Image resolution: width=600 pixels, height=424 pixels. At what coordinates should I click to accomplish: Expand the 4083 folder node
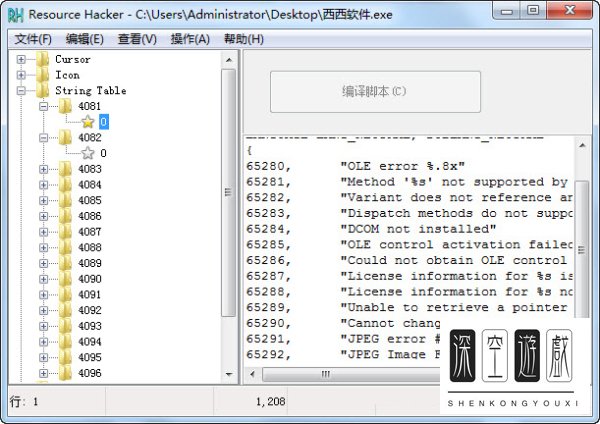pyautogui.click(x=44, y=169)
